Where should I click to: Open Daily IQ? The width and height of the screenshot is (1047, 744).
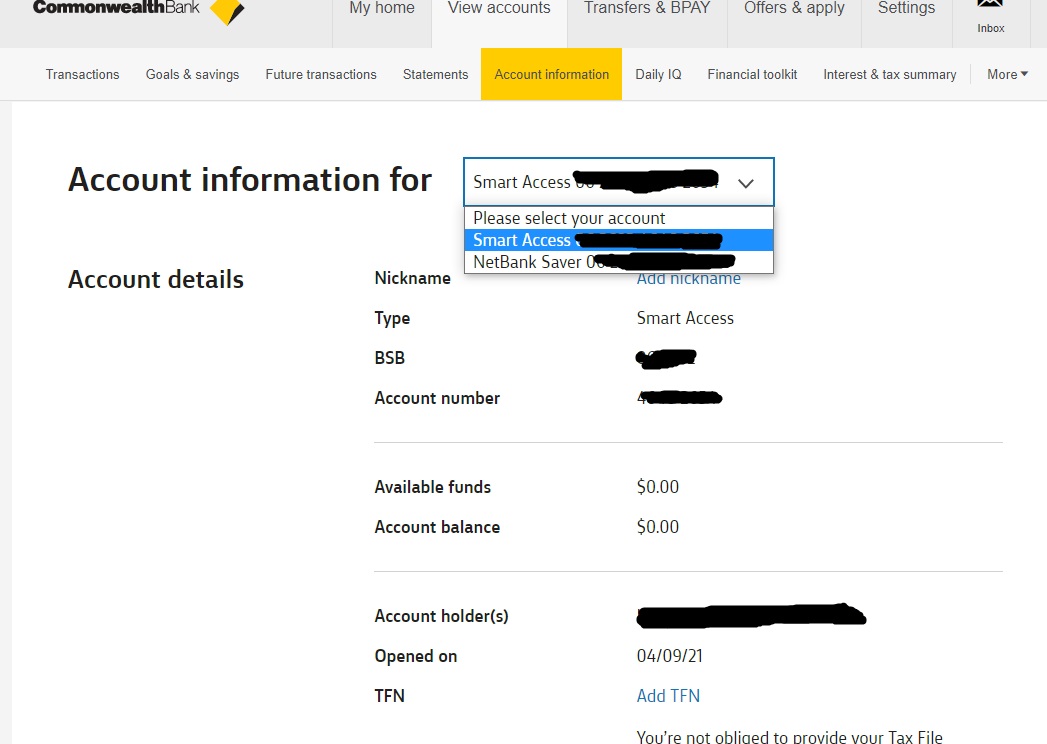(x=658, y=74)
